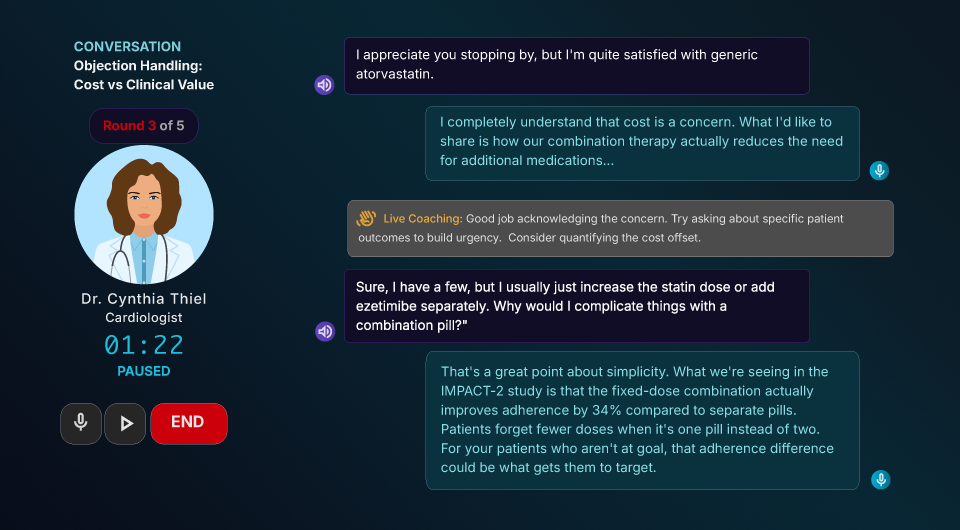Click the combination therapy reply bubble
Screen dimensions: 960x530
[642, 143]
